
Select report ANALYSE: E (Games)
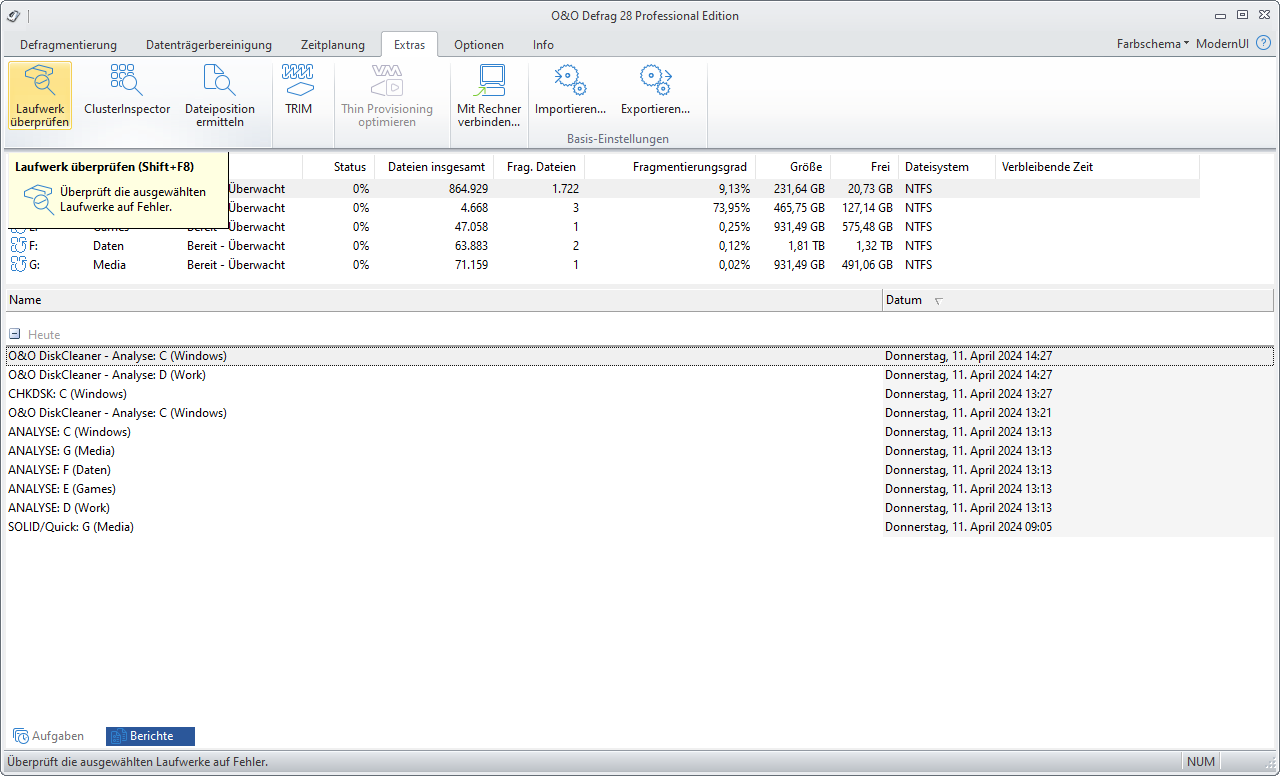coord(640,489)
